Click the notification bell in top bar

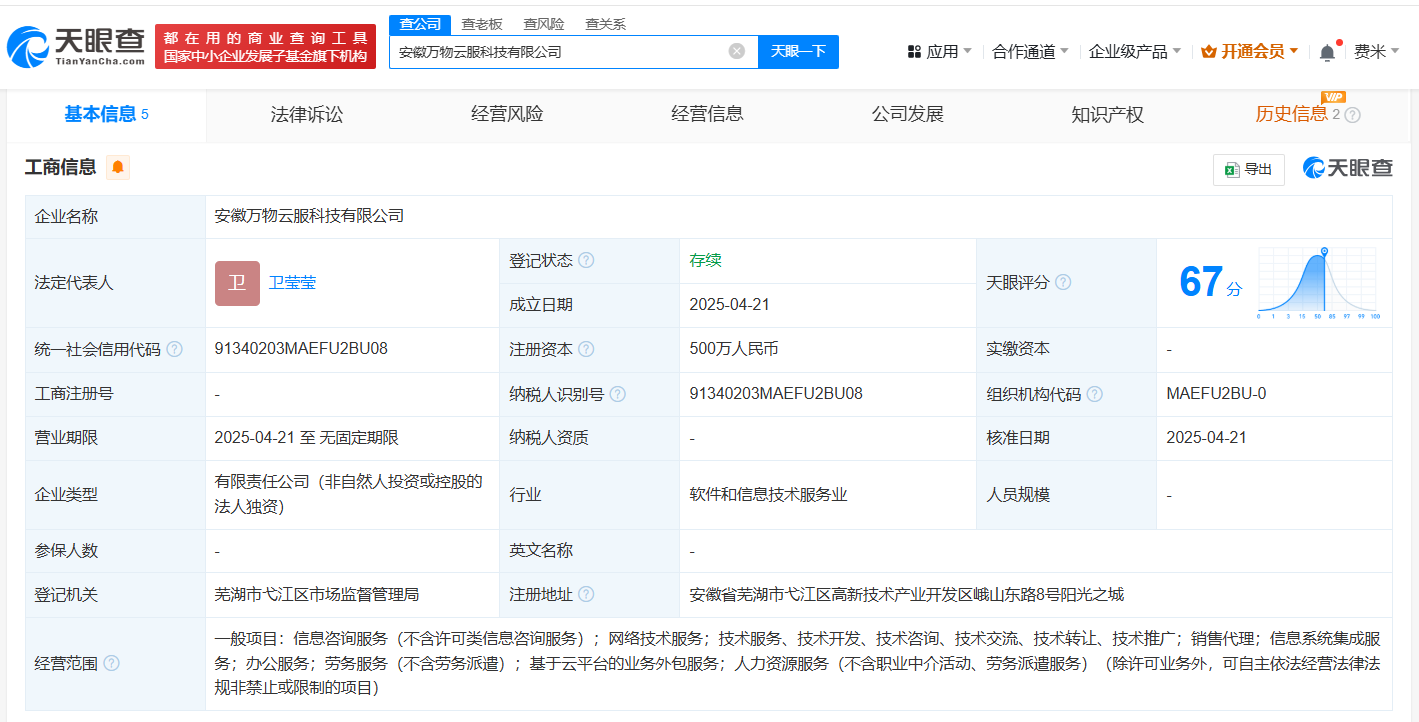(1327, 52)
